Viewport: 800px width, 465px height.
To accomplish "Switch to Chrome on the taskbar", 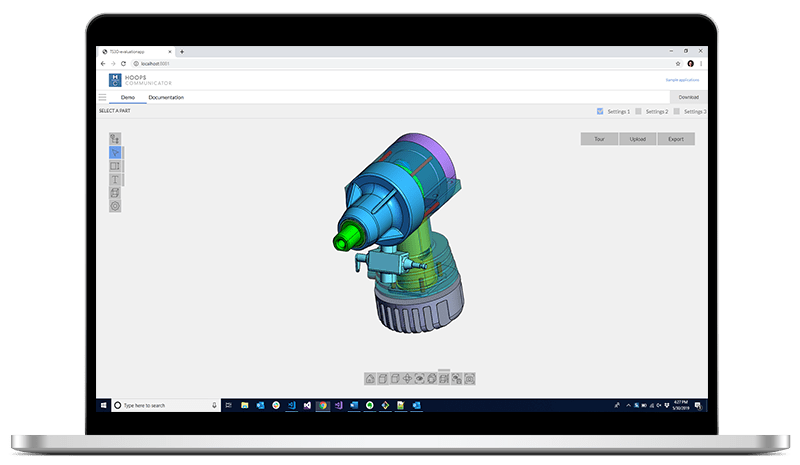I will click(x=322, y=405).
